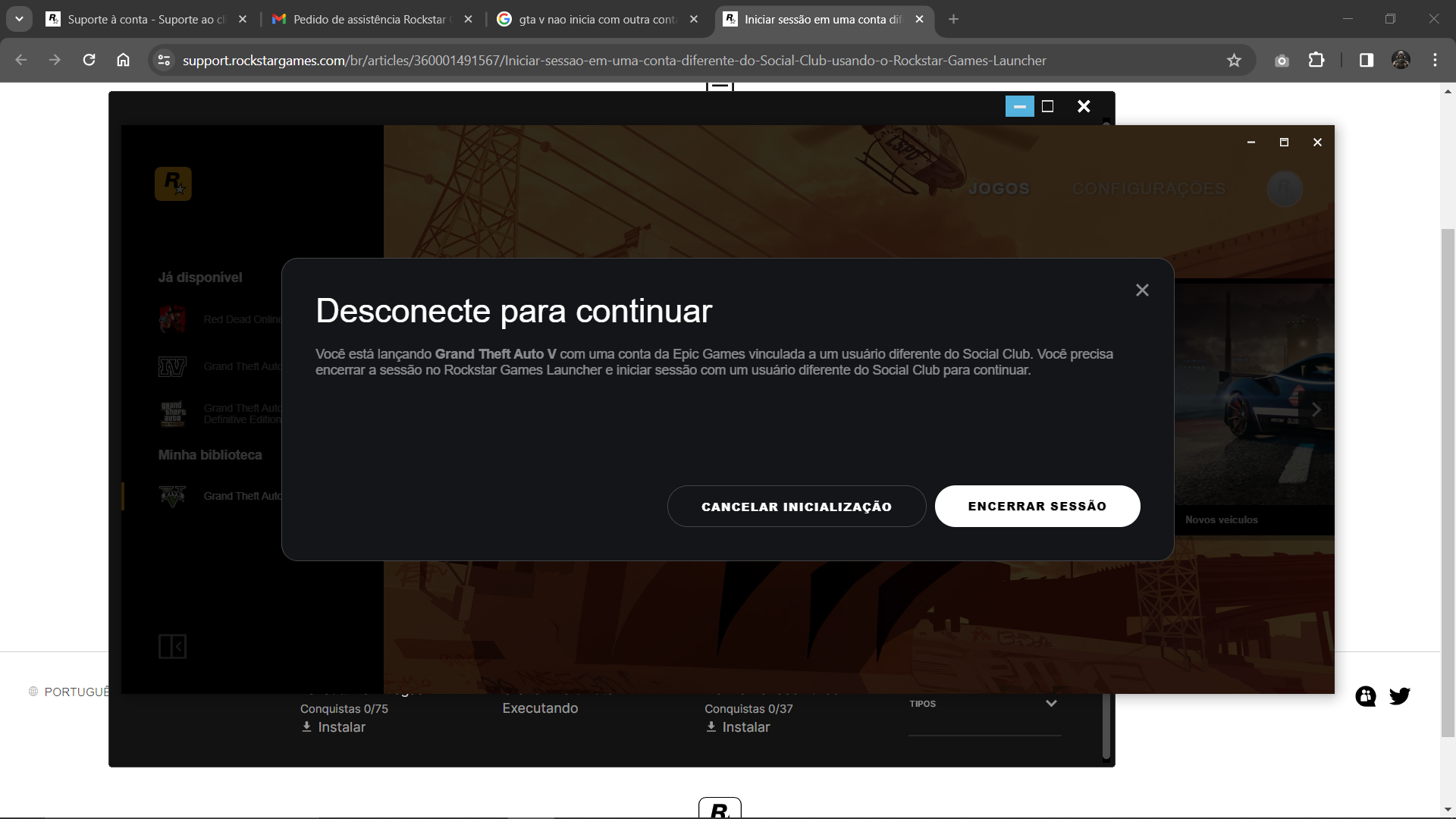Minimize the outer Epic launcher window
Image resolution: width=1456 pixels, height=819 pixels.
pos(1019,106)
